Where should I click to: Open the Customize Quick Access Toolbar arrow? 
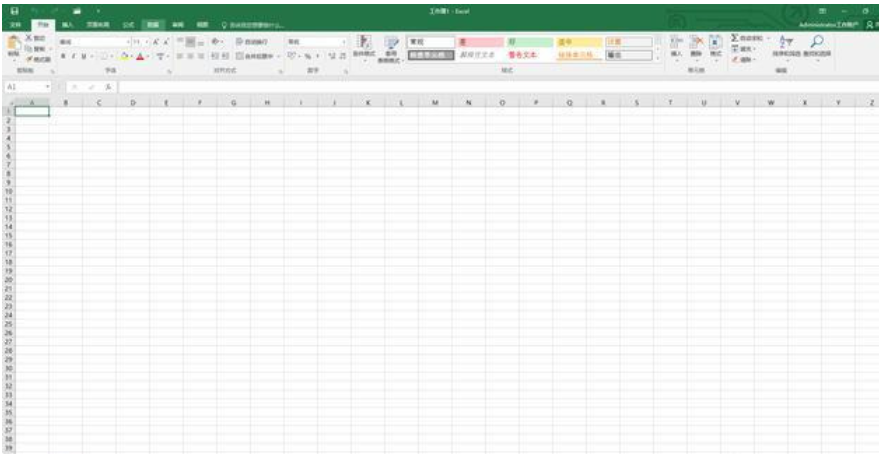[98, 11]
